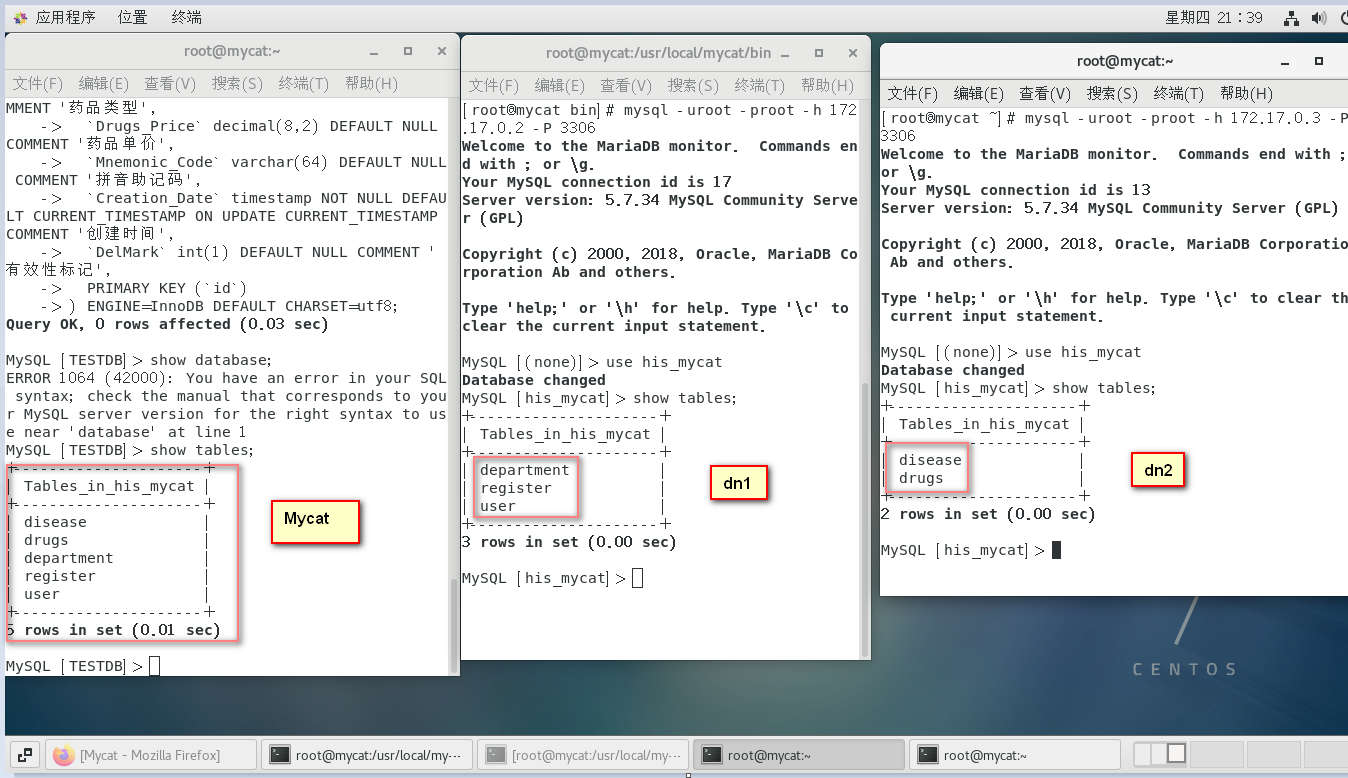This screenshot has width=1348, height=778.
Task: Open 帮助(H) menu in the left terminal
Action: 371,84
